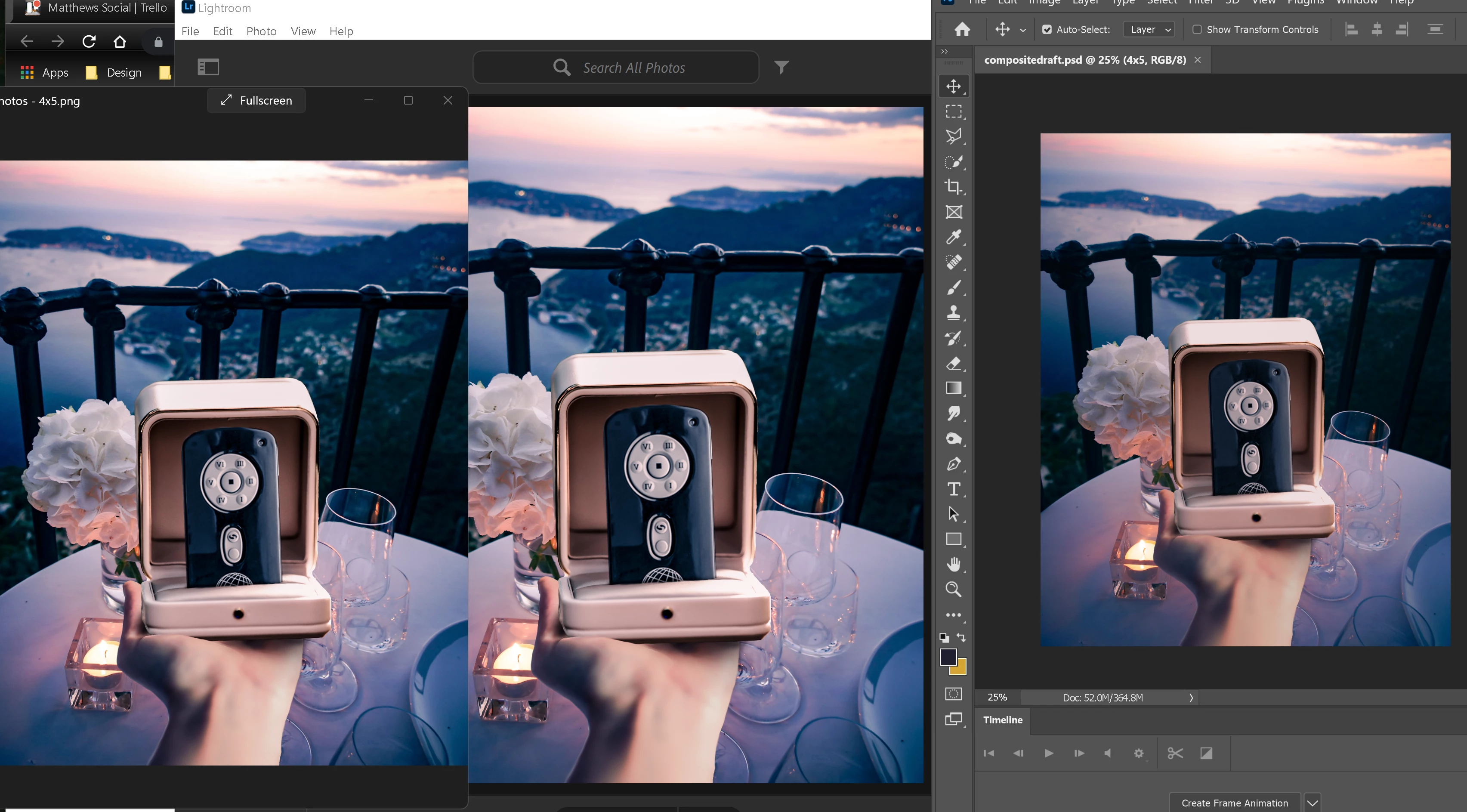Select the Crop tool in Photoshop
Viewport: 1467px width, 812px height.
953,187
